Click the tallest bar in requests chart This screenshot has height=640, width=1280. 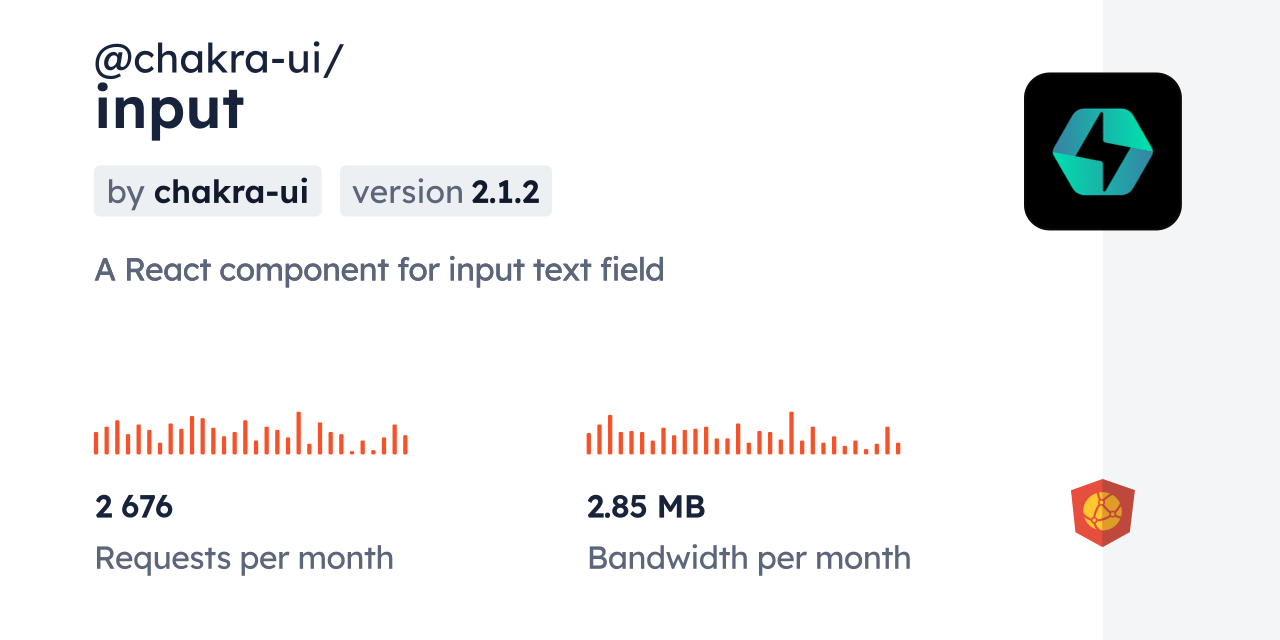(298, 433)
